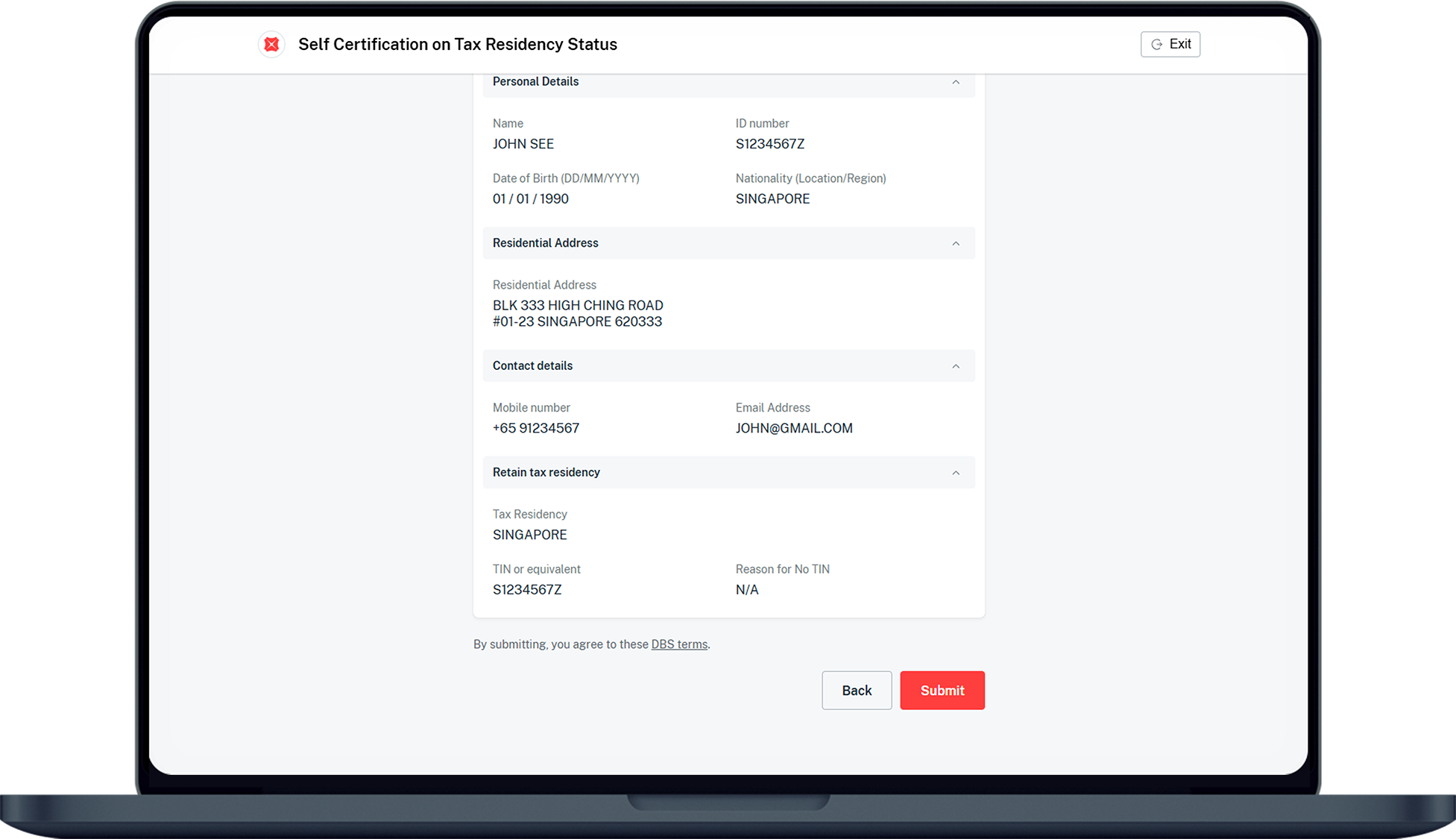Viewport: 1456px width, 839px height.
Task: Click the Exit button
Action: [1170, 45]
